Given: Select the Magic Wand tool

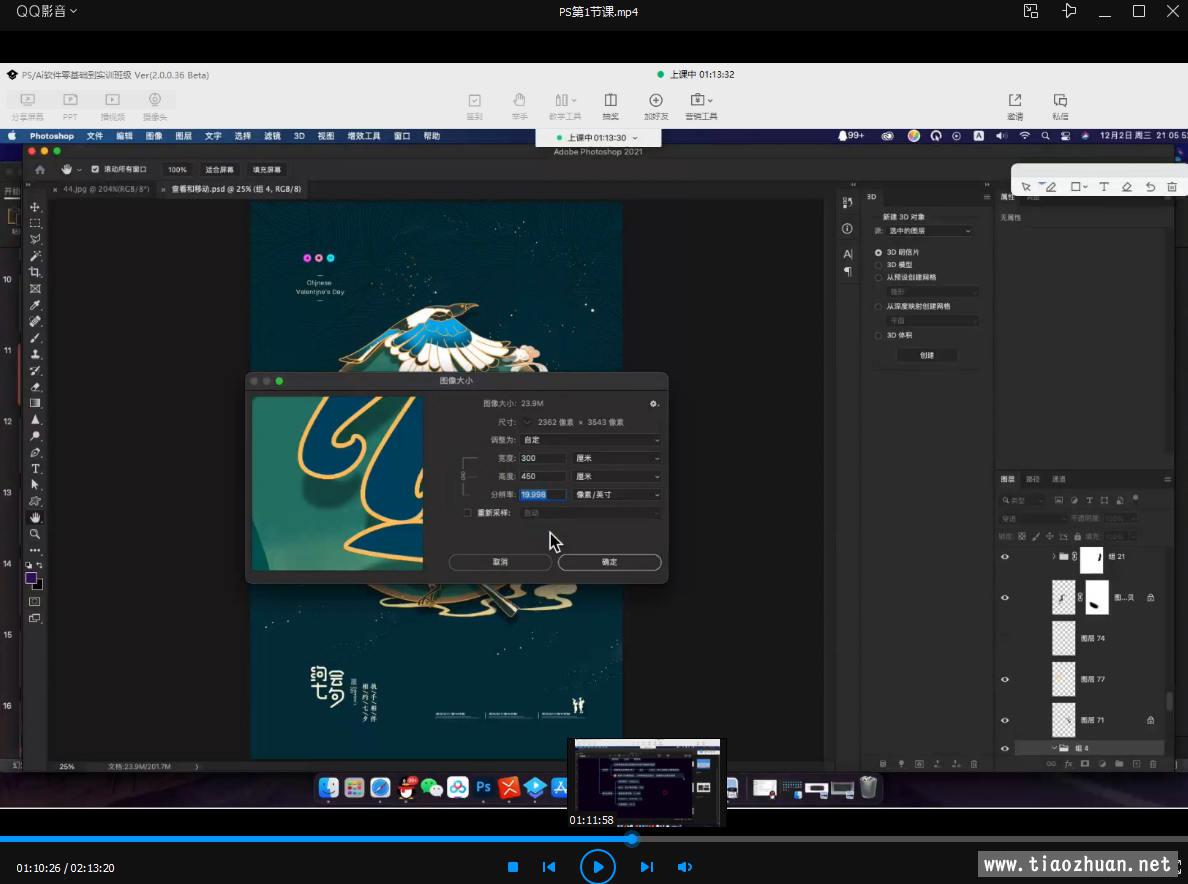Looking at the screenshot, I should pyautogui.click(x=35, y=256).
